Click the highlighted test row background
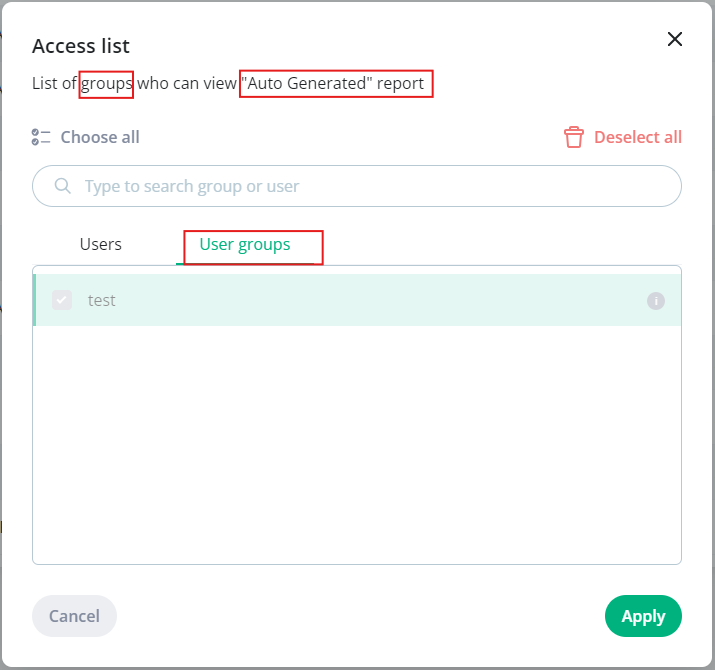This screenshot has width=715, height=670. 358,300
